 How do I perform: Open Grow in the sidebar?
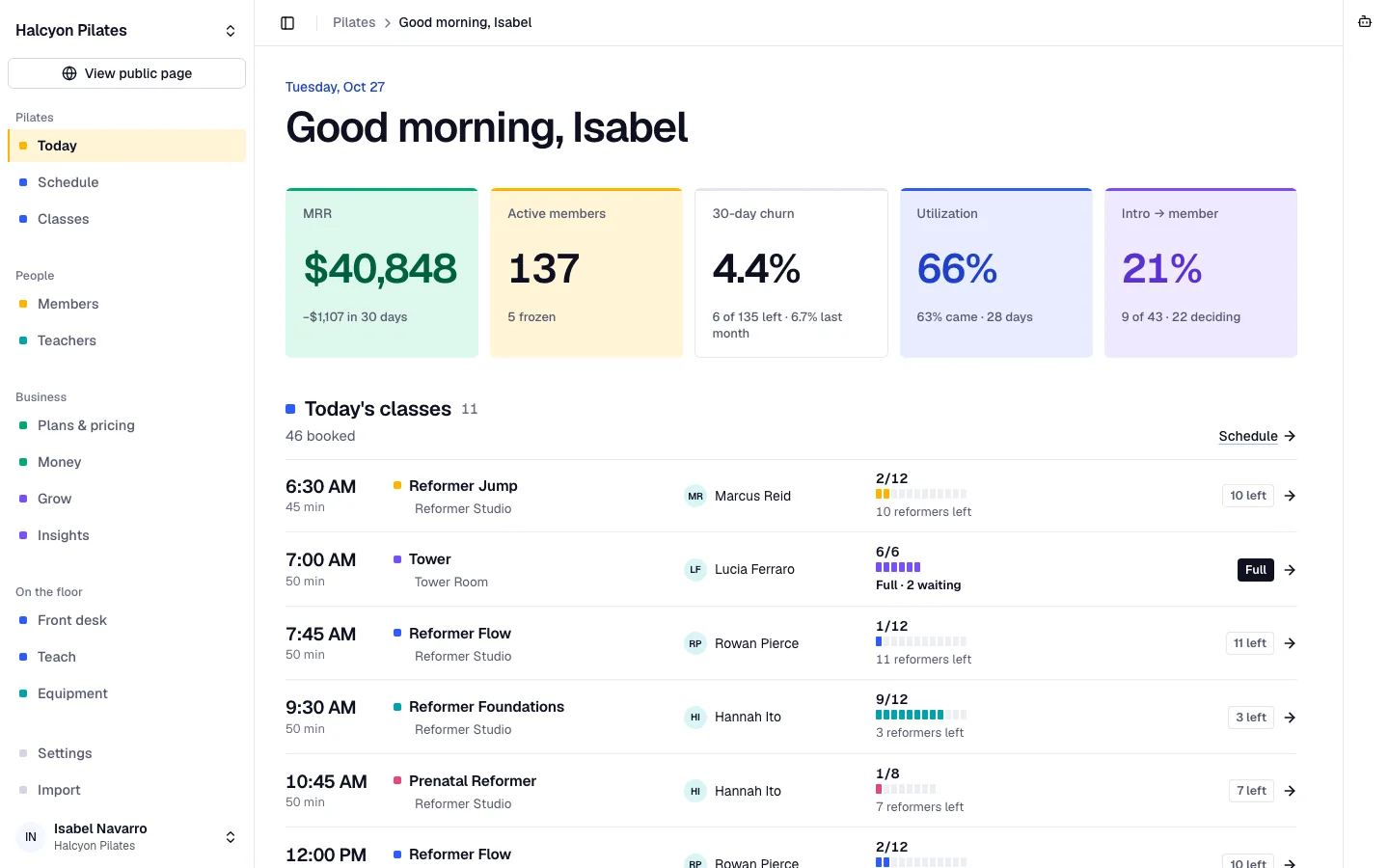[126, 499]
